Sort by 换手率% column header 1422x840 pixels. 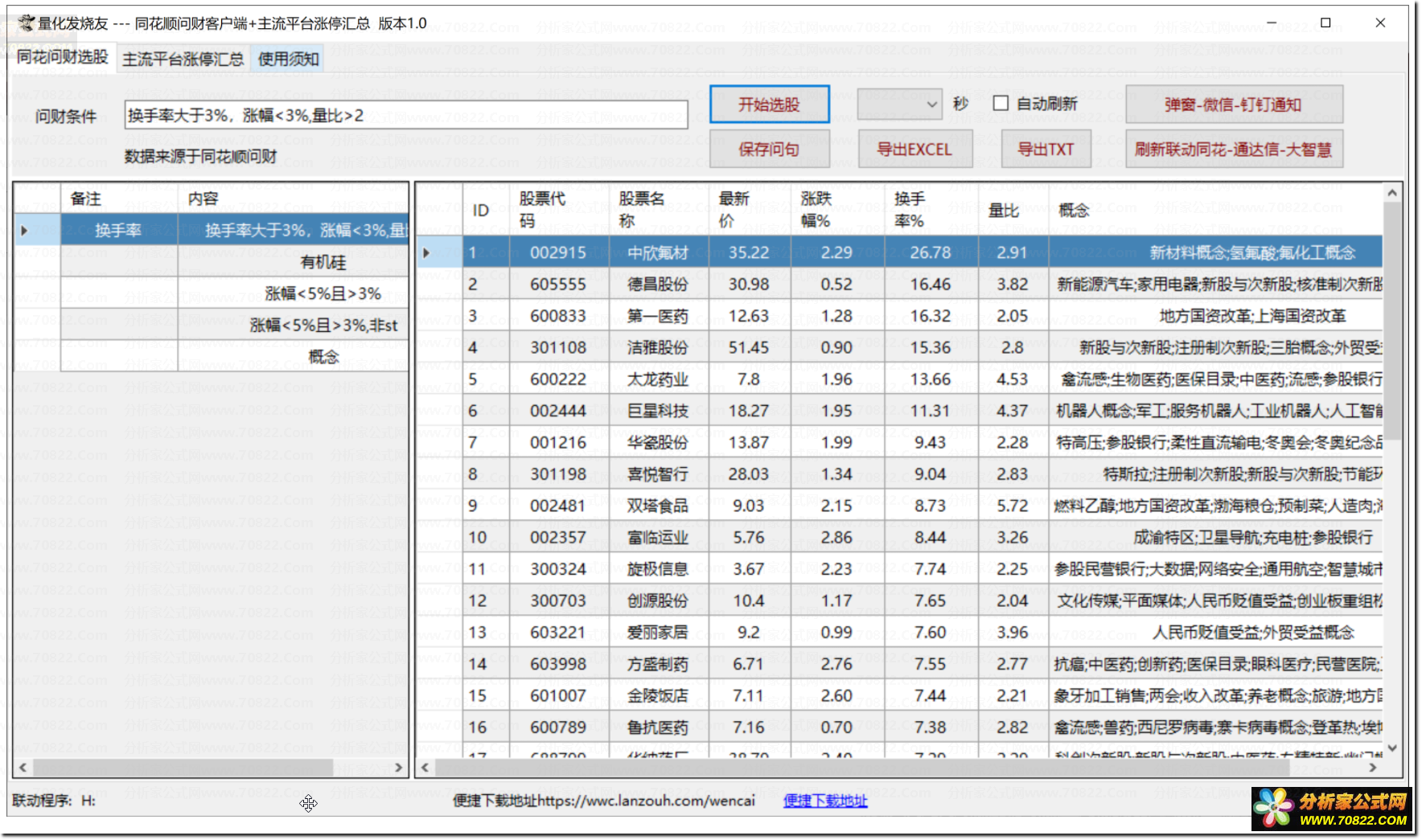tap(931, 210)
